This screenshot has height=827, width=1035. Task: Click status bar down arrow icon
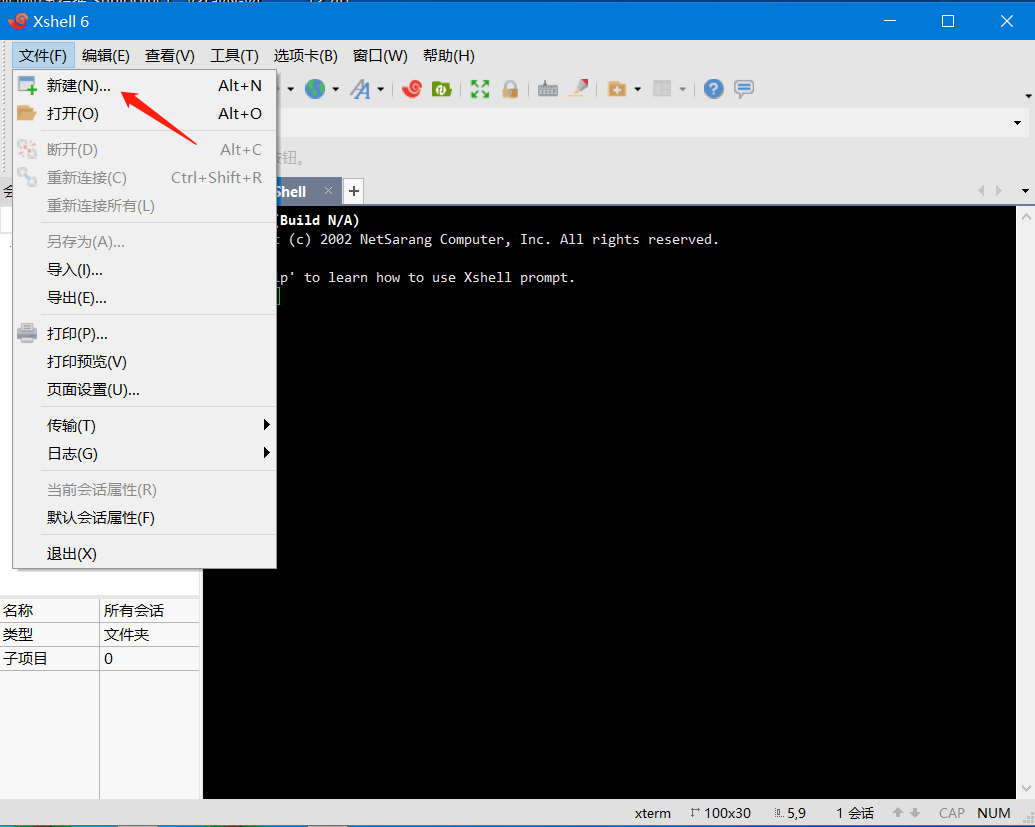click(x=915, y=813)
